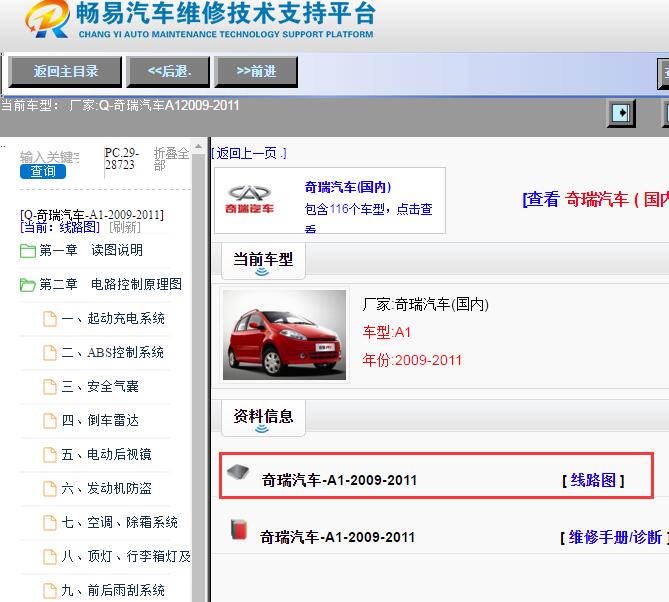Screen dimensions: 669x602
Task: Click page icon beside 五、电动后视镜
Action: [50, 455]
